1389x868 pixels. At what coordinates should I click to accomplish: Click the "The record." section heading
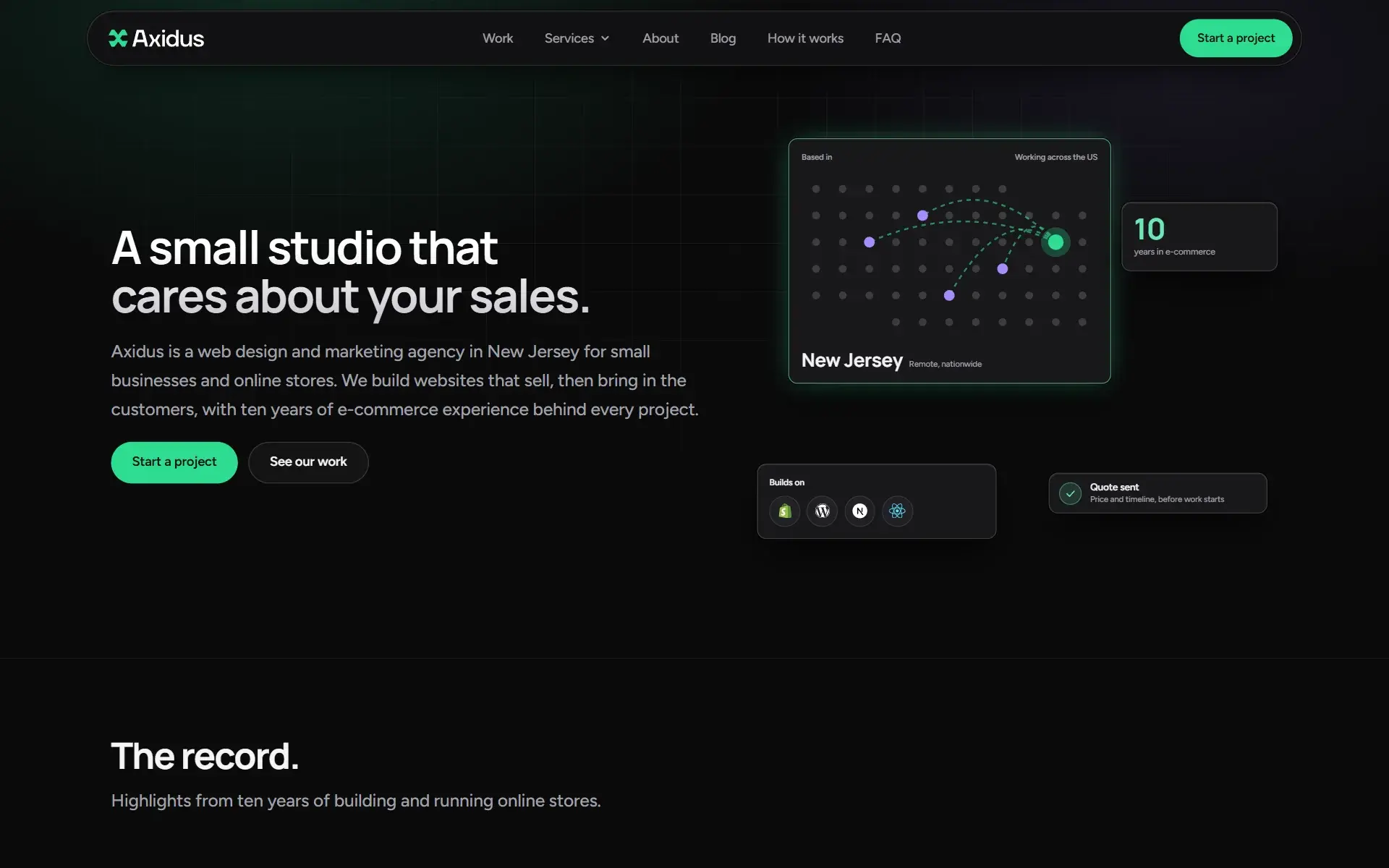[x=205, y=757]
